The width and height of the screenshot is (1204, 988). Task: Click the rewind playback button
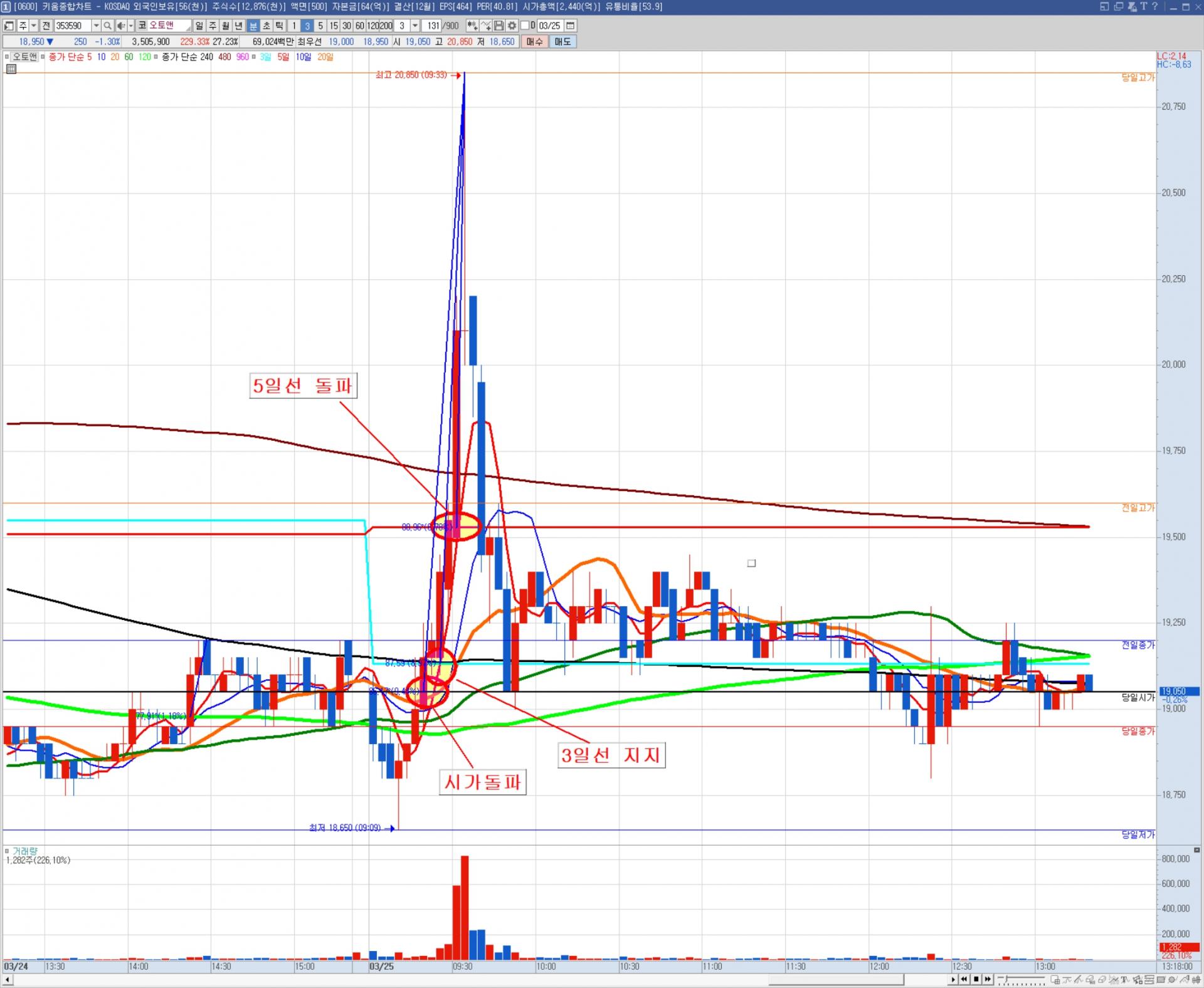tap(964, 979)
